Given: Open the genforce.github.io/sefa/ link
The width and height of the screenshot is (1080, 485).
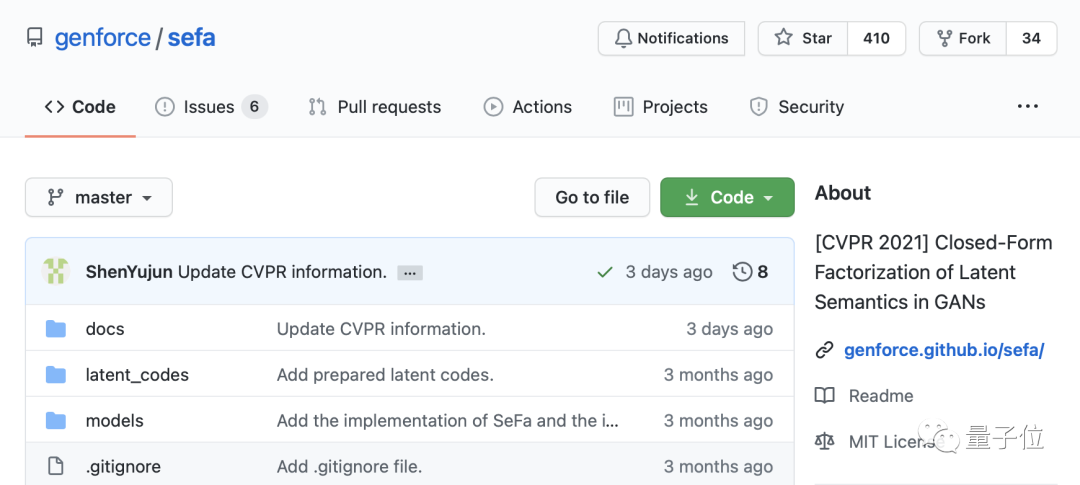Looking at the screenshot, I should tap(943, 350).
